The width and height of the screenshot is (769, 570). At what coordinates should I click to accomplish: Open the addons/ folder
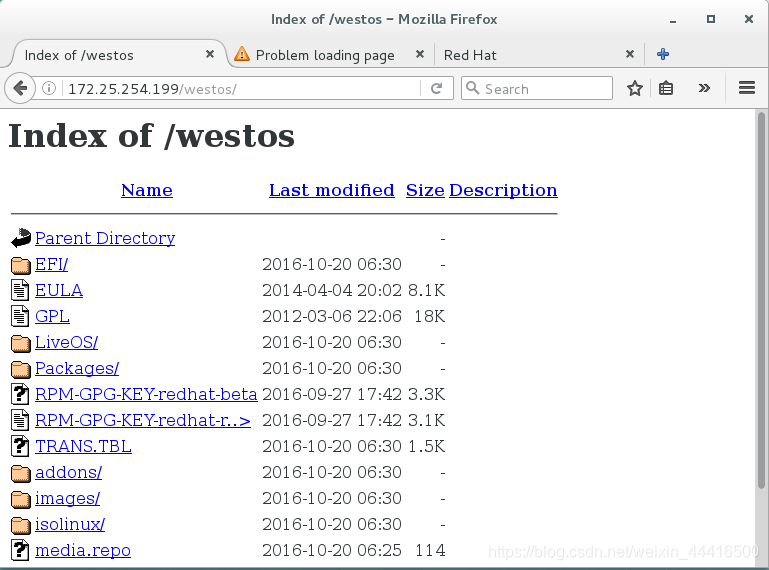point(69,472)
